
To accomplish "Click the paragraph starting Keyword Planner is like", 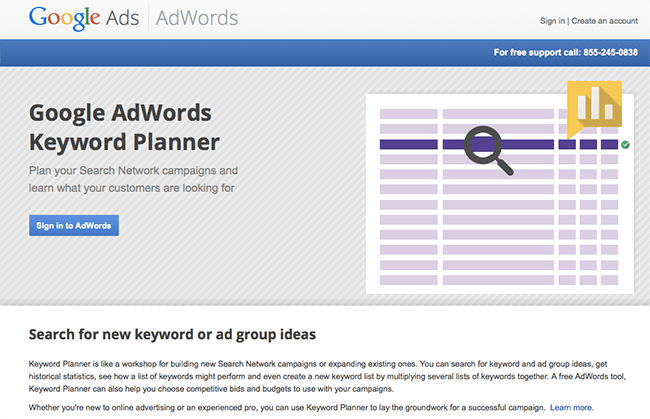I will tap(327, 376).
